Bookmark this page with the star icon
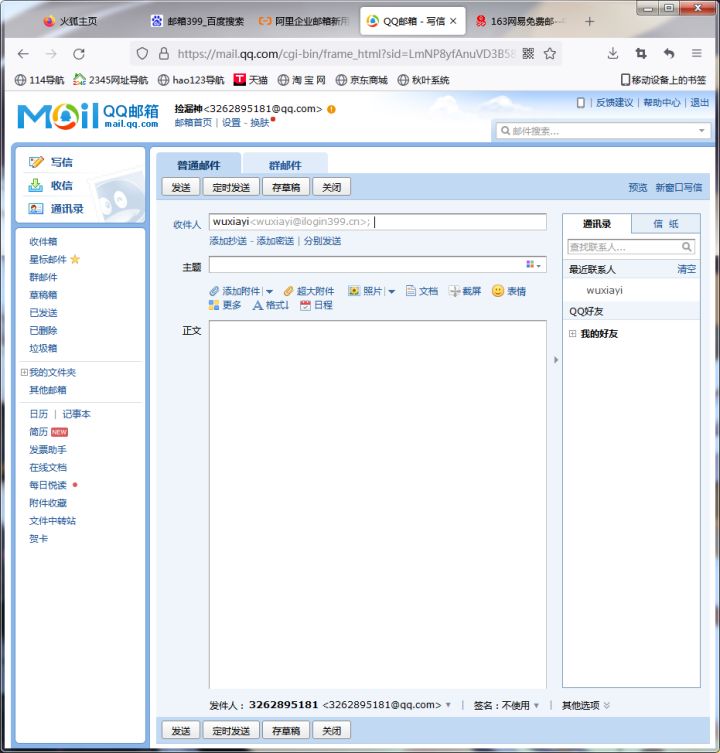 (550, 54)
